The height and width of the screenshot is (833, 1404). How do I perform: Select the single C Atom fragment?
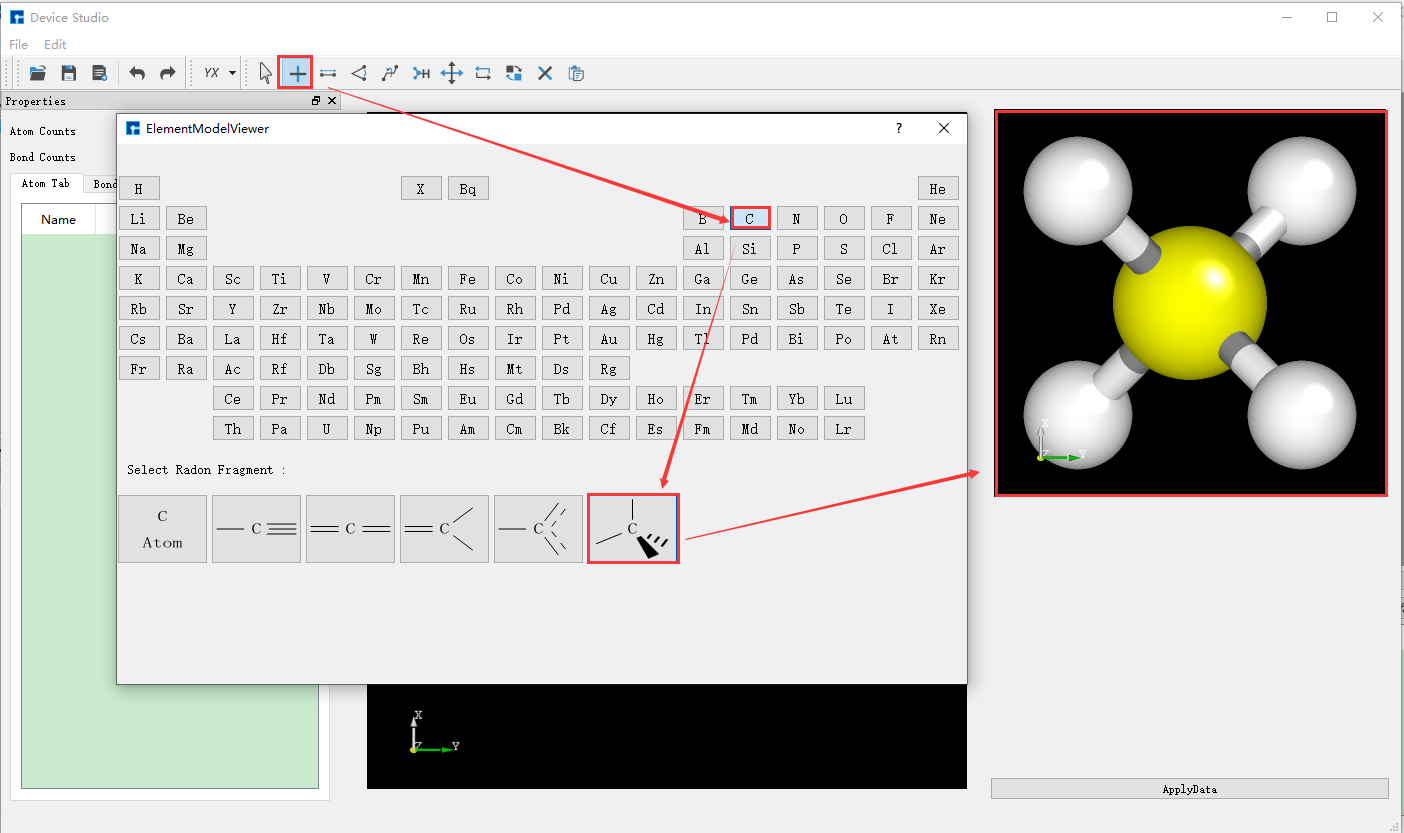162,528
